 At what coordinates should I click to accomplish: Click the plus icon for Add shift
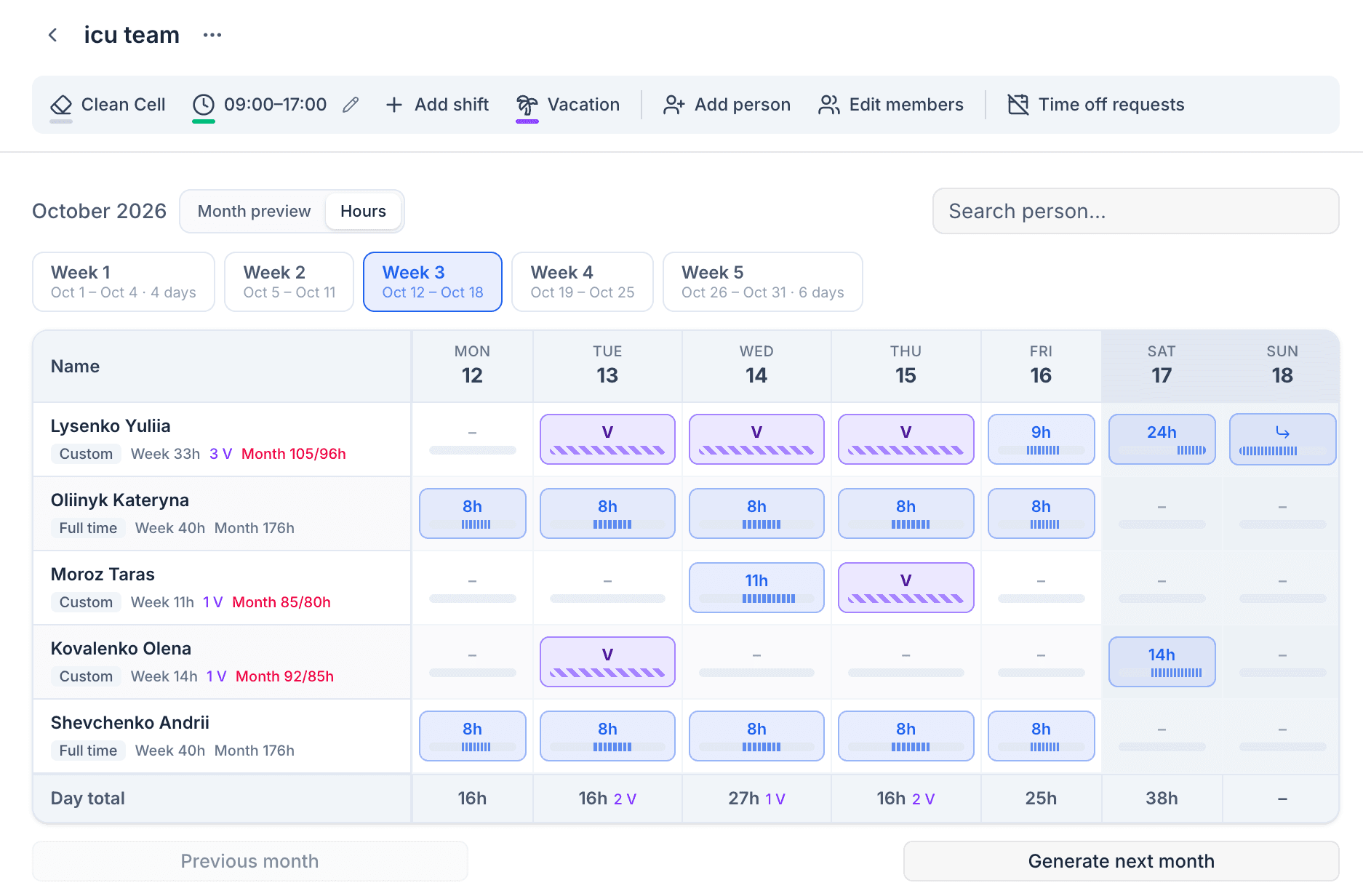pos(394,105)
